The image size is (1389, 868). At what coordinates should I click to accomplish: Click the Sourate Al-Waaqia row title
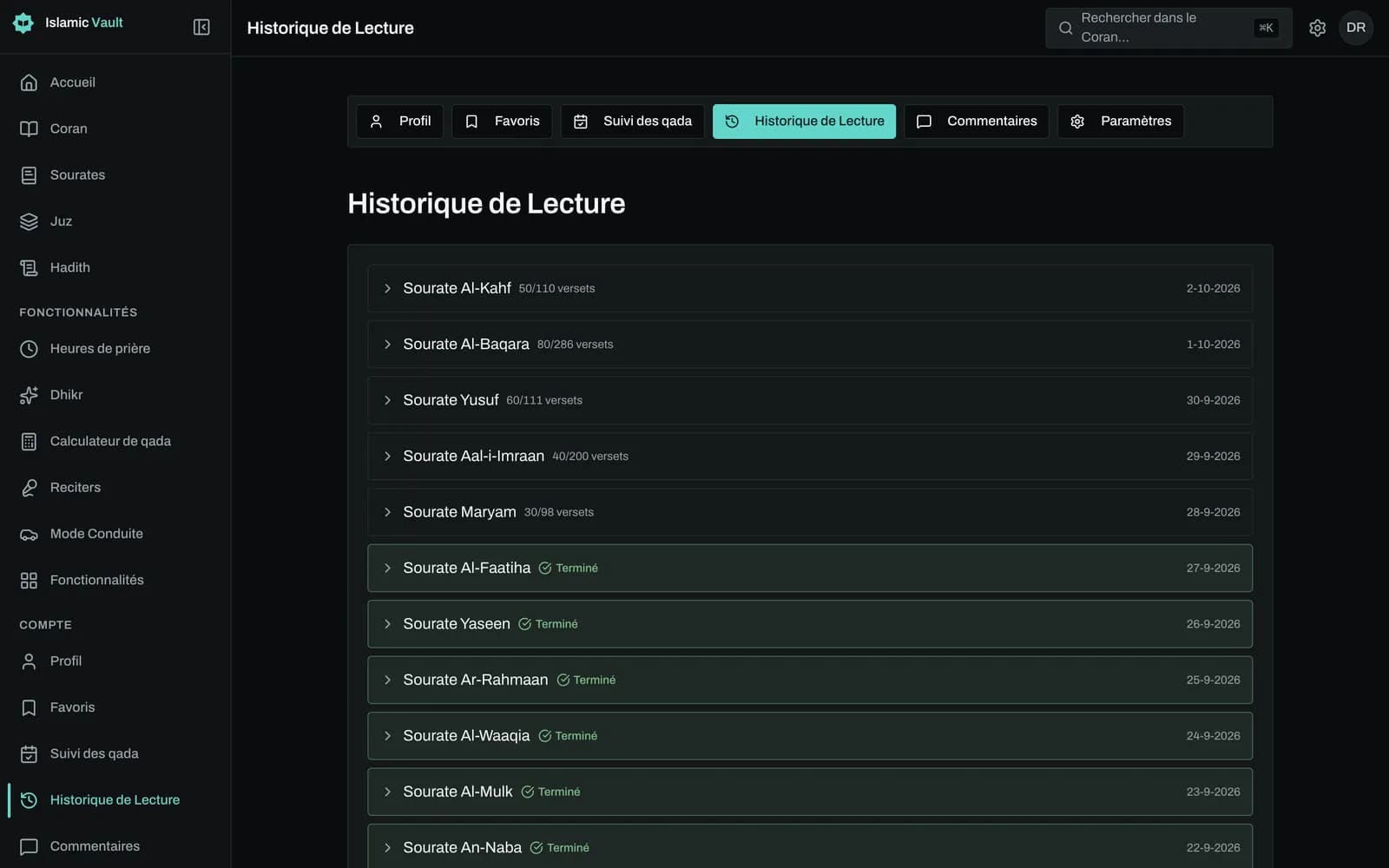tap(466, 736)
